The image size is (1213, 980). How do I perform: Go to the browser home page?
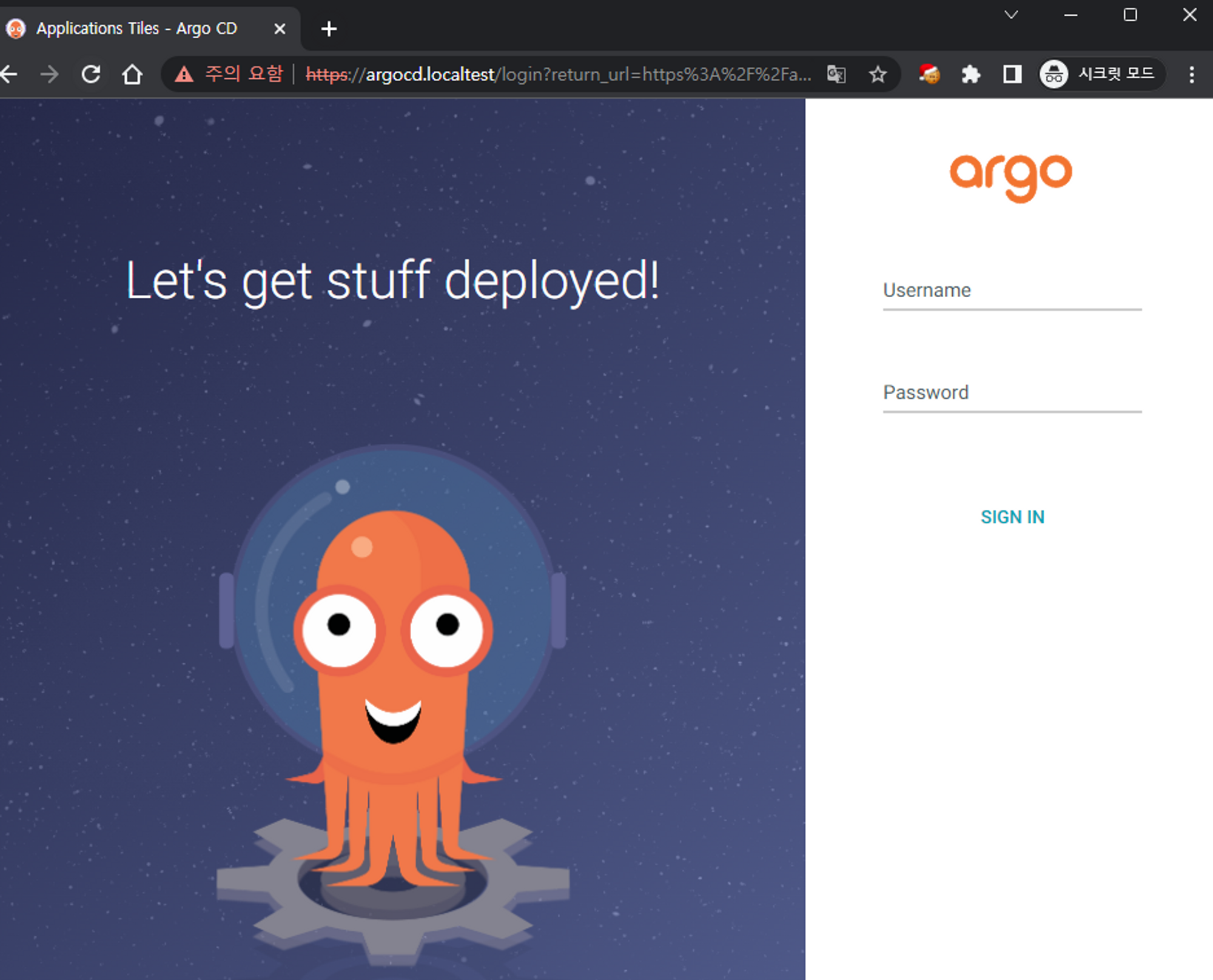(x=132, y=75)
